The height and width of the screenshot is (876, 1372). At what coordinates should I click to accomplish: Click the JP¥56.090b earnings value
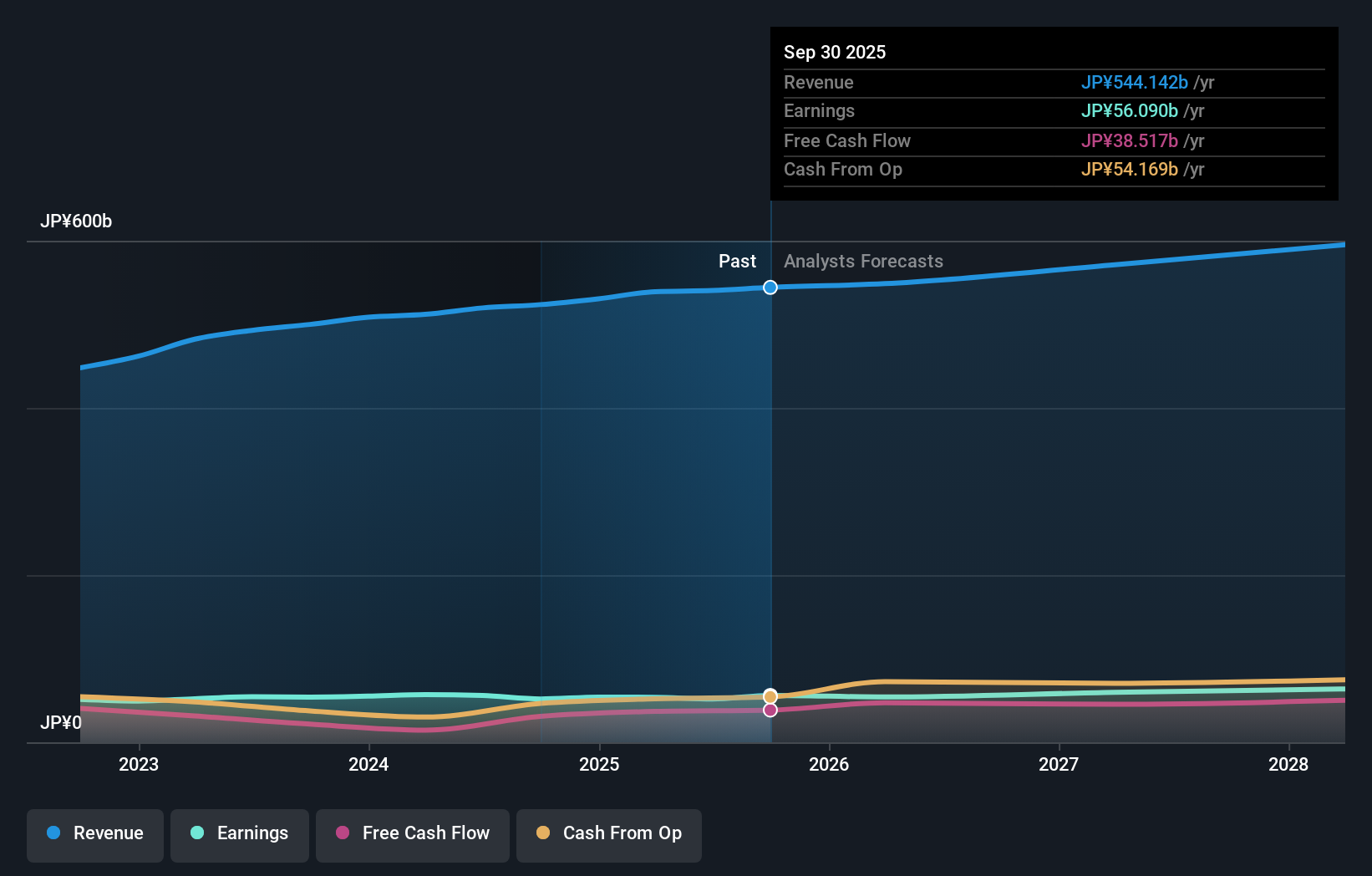tap(1131, 110)
